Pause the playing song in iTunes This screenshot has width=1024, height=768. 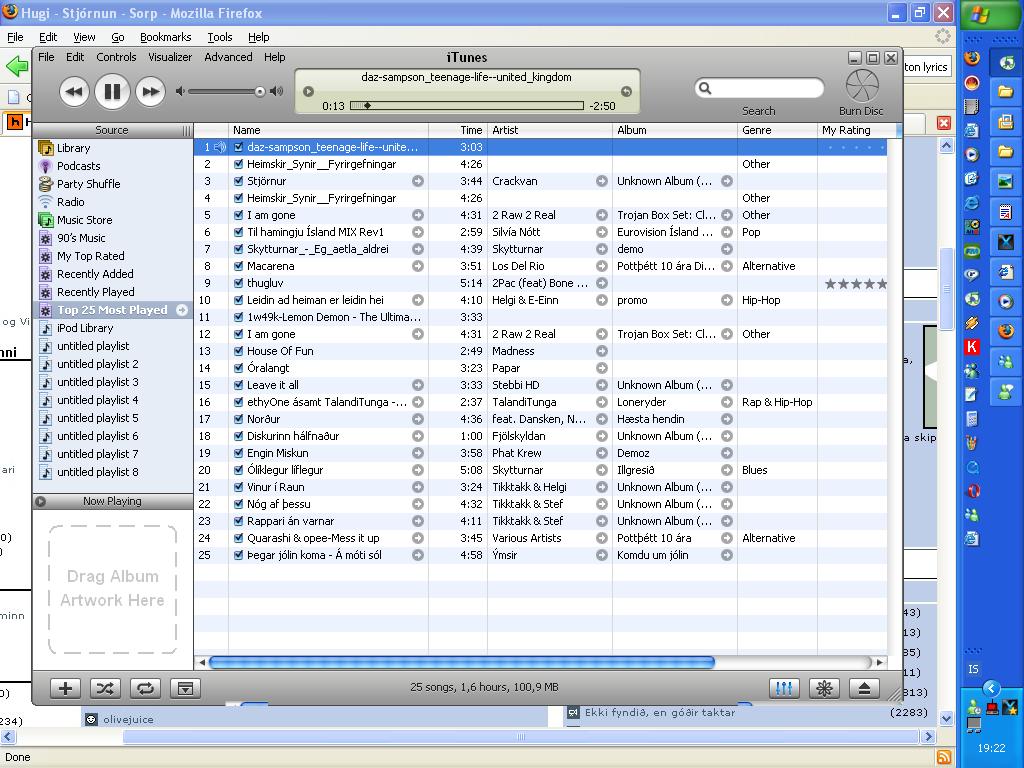point(112,91)
